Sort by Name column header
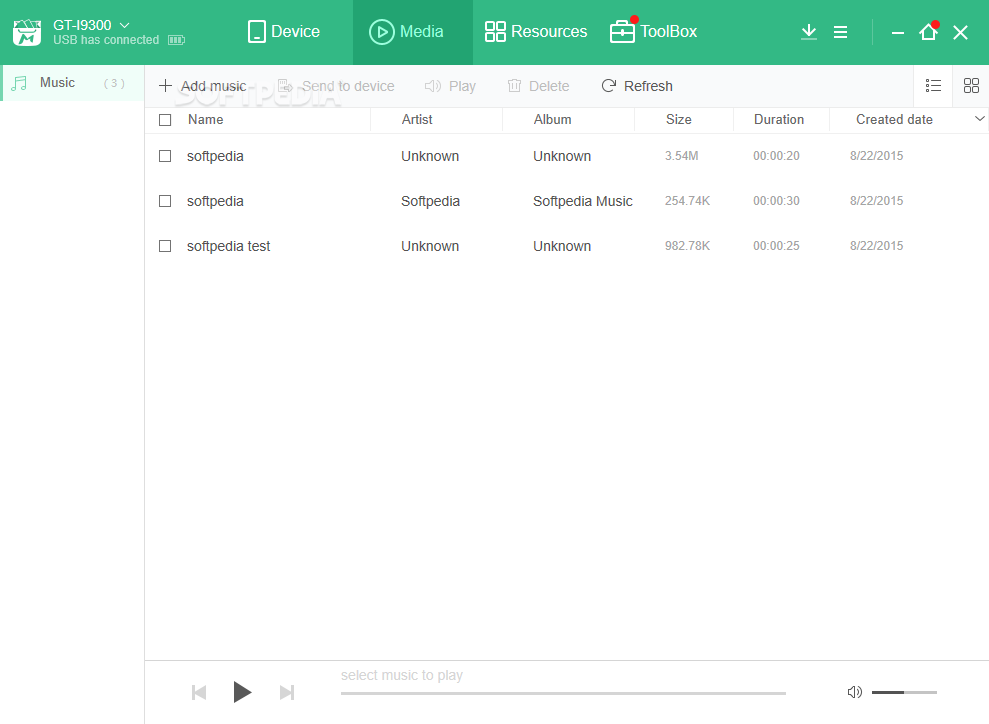The image size is (989, 724). pos(206,119)
